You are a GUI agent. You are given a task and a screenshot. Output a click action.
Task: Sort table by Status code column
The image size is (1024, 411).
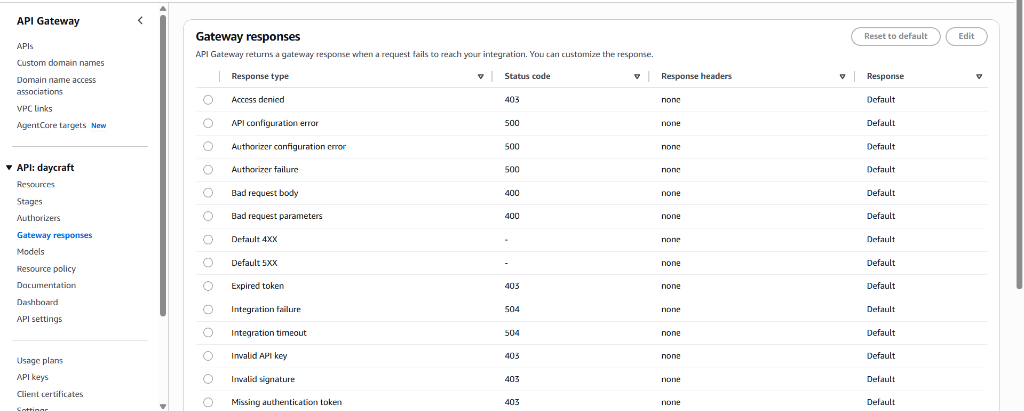(637, 76)
